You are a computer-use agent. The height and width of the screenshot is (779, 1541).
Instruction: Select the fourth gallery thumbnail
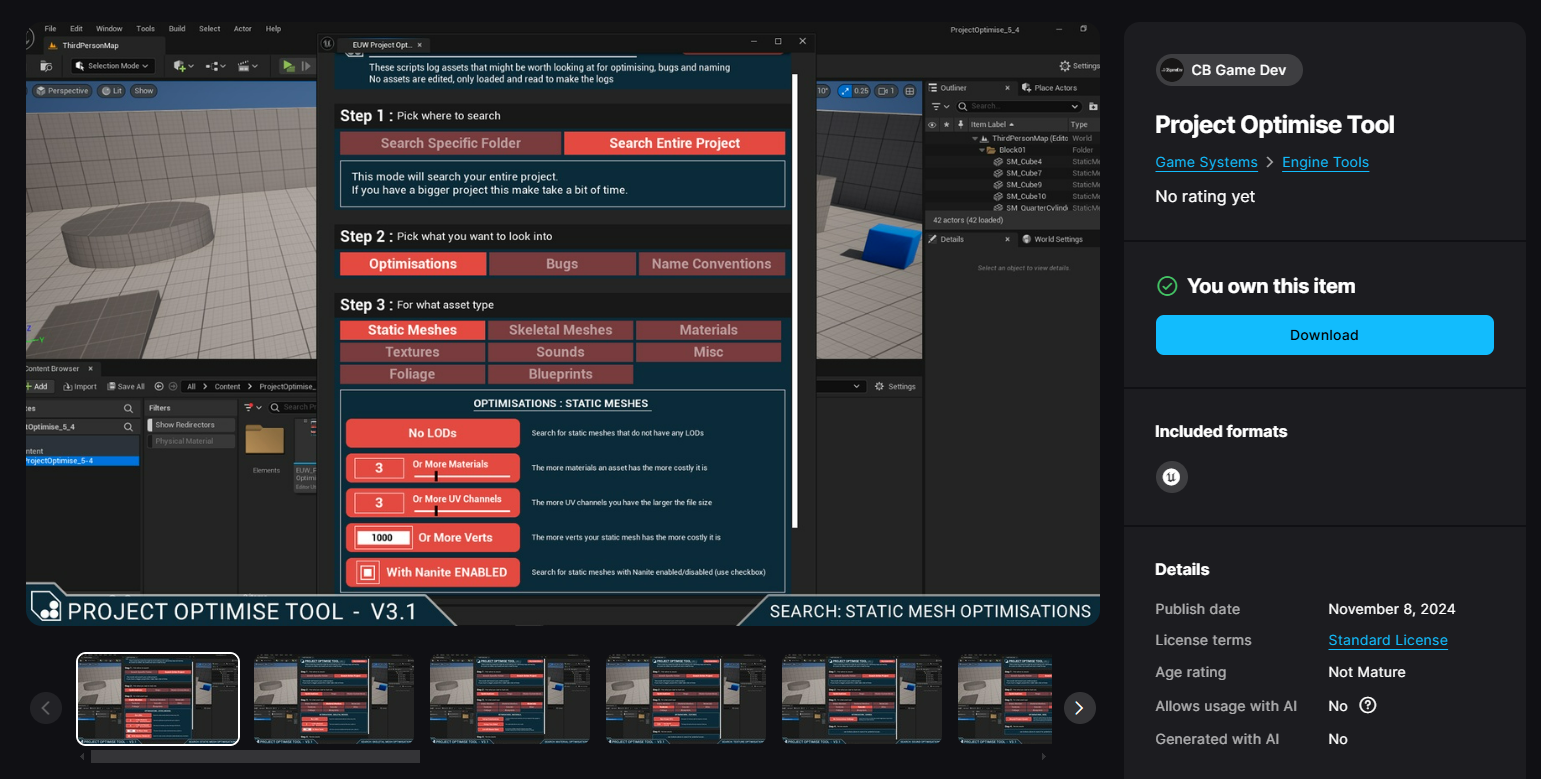point(686,699)
